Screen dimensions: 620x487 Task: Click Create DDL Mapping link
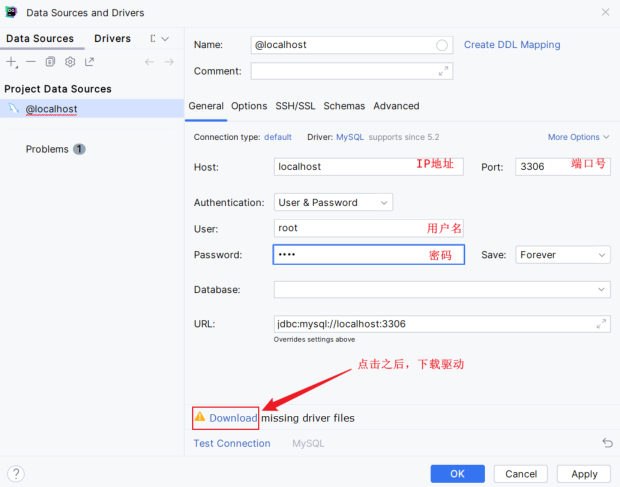pyautogui.click(x=512, y=45)
